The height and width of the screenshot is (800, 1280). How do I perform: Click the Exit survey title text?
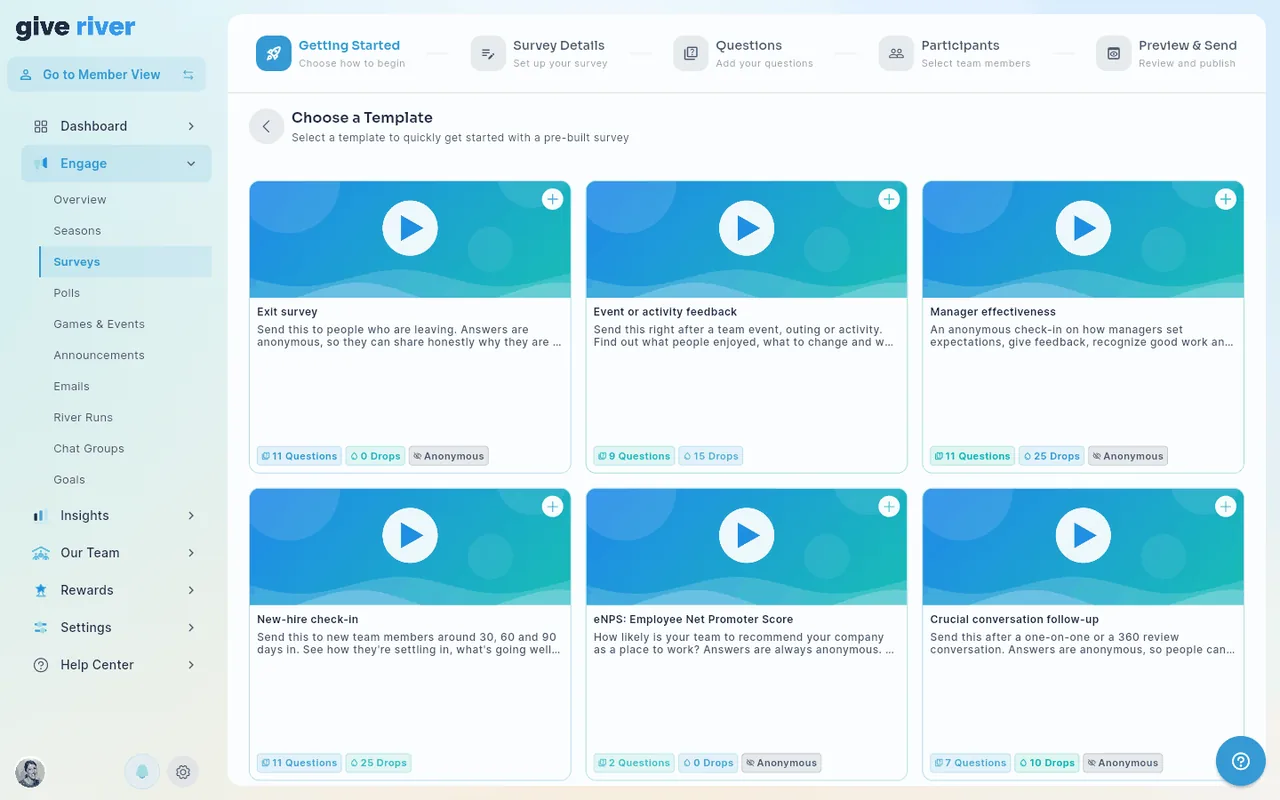pos(287,312)
